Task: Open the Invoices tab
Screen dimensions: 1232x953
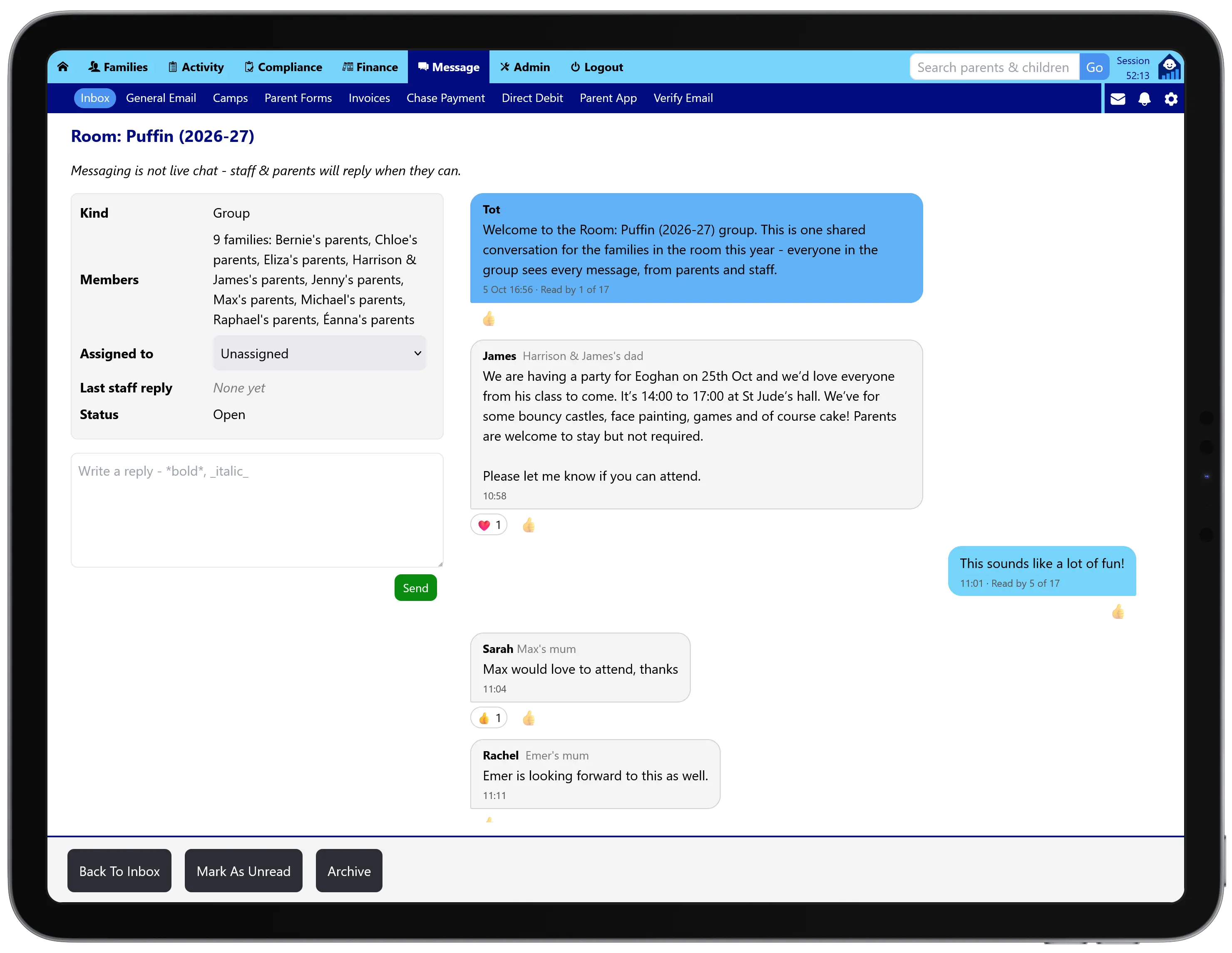Action: tap(369, 98)
